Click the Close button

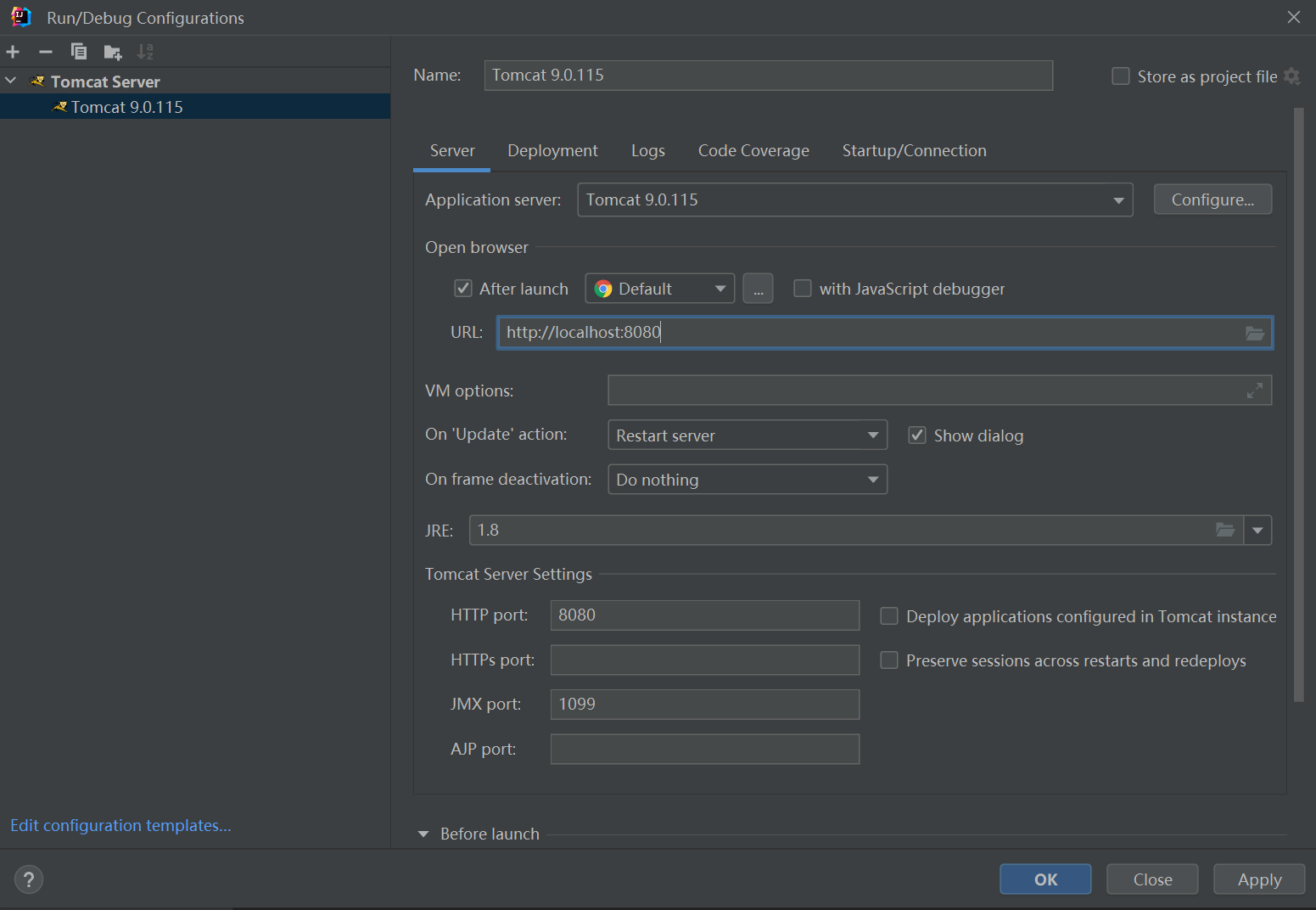(x=1152, y=879)
